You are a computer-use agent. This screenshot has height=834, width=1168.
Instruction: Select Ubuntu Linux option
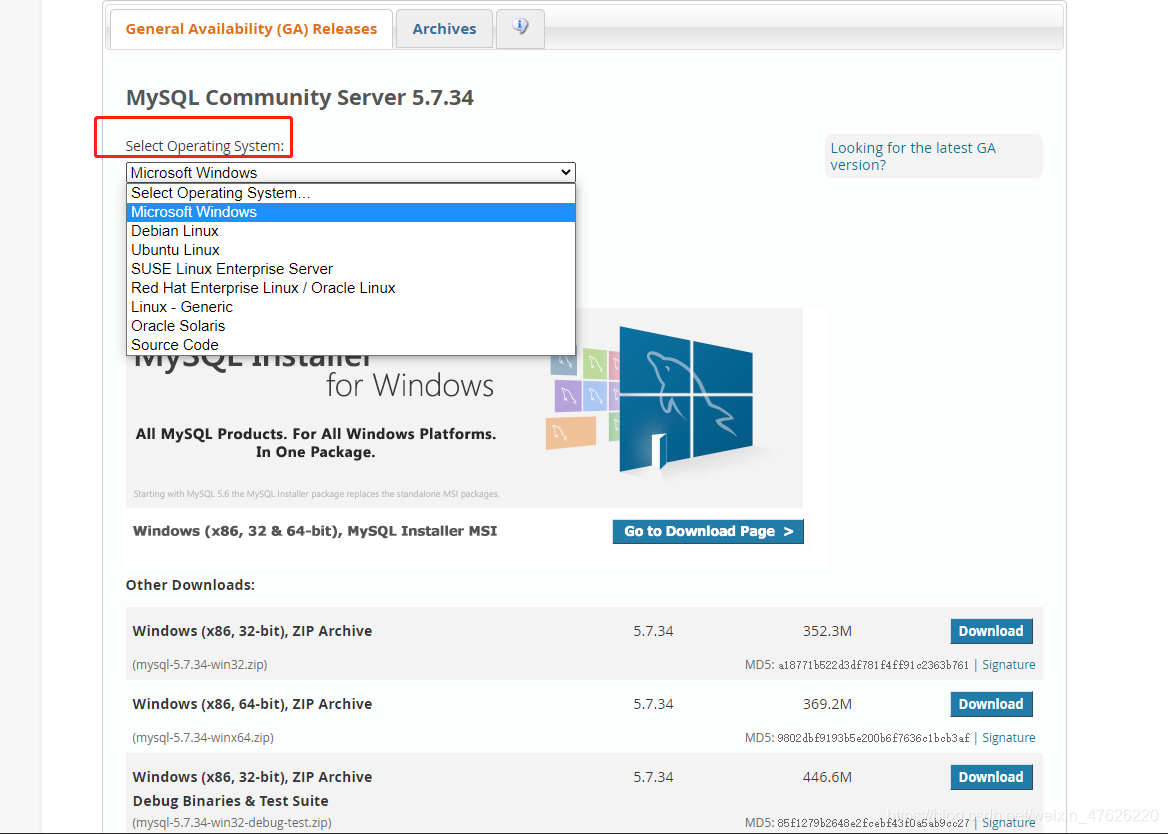click(351, 250)
